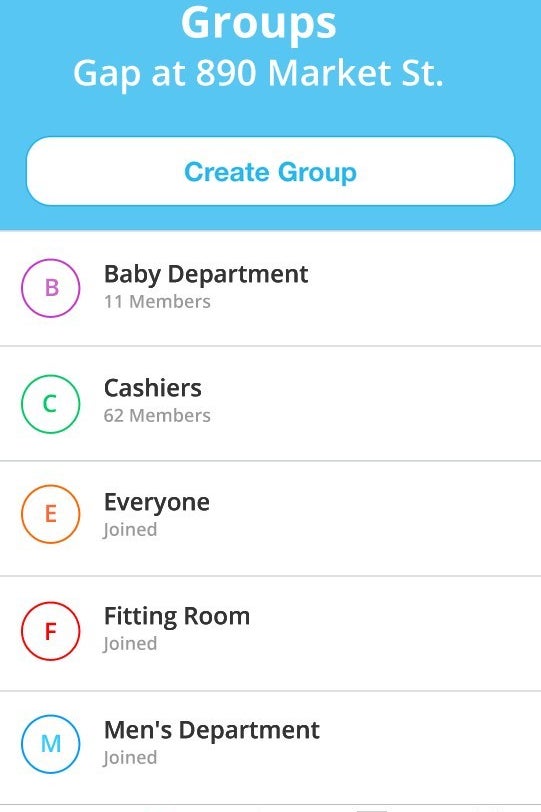The height and width of the screenshot is (812, 541).
Task: Tap the Groups page title
Action: [259, 23]
